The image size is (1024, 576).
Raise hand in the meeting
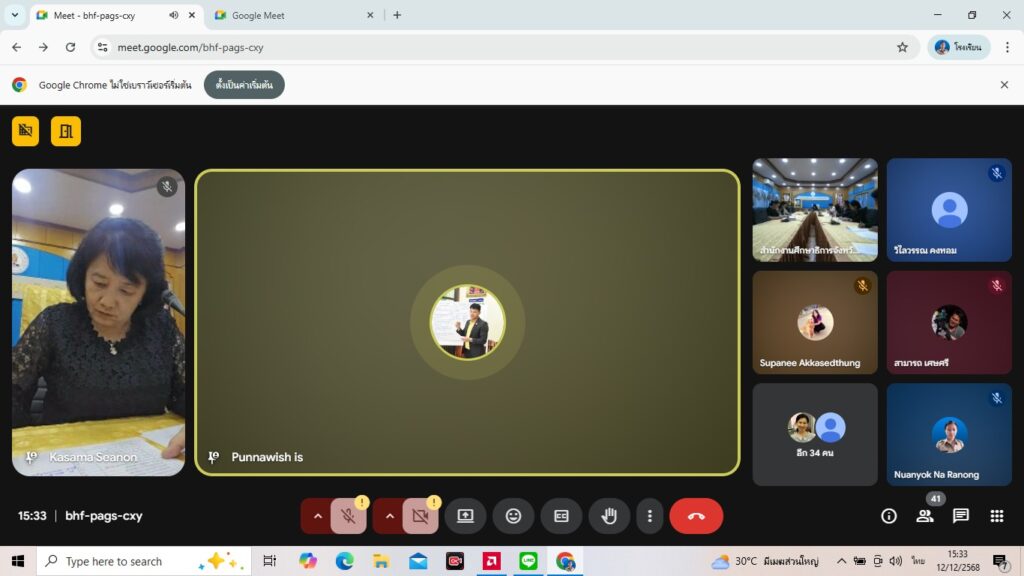click(609, 516)
